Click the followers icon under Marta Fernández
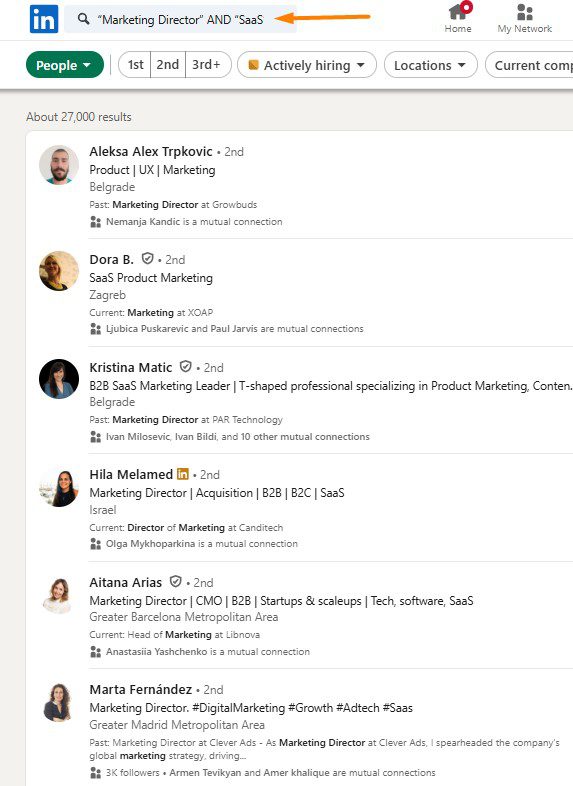 (x=95, y=772)
